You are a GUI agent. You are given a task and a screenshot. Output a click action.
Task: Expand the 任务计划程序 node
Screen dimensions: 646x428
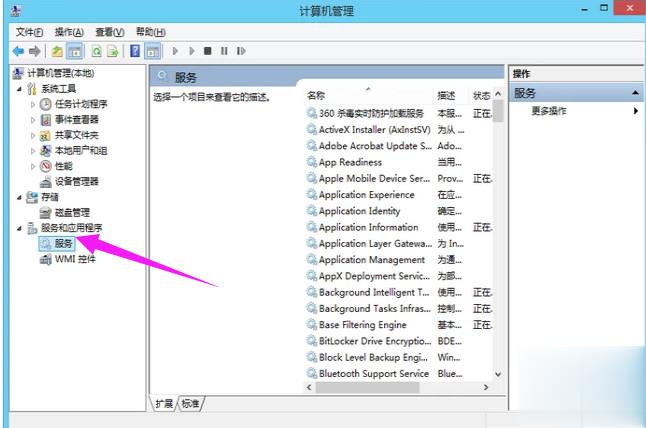pos(33,104)
